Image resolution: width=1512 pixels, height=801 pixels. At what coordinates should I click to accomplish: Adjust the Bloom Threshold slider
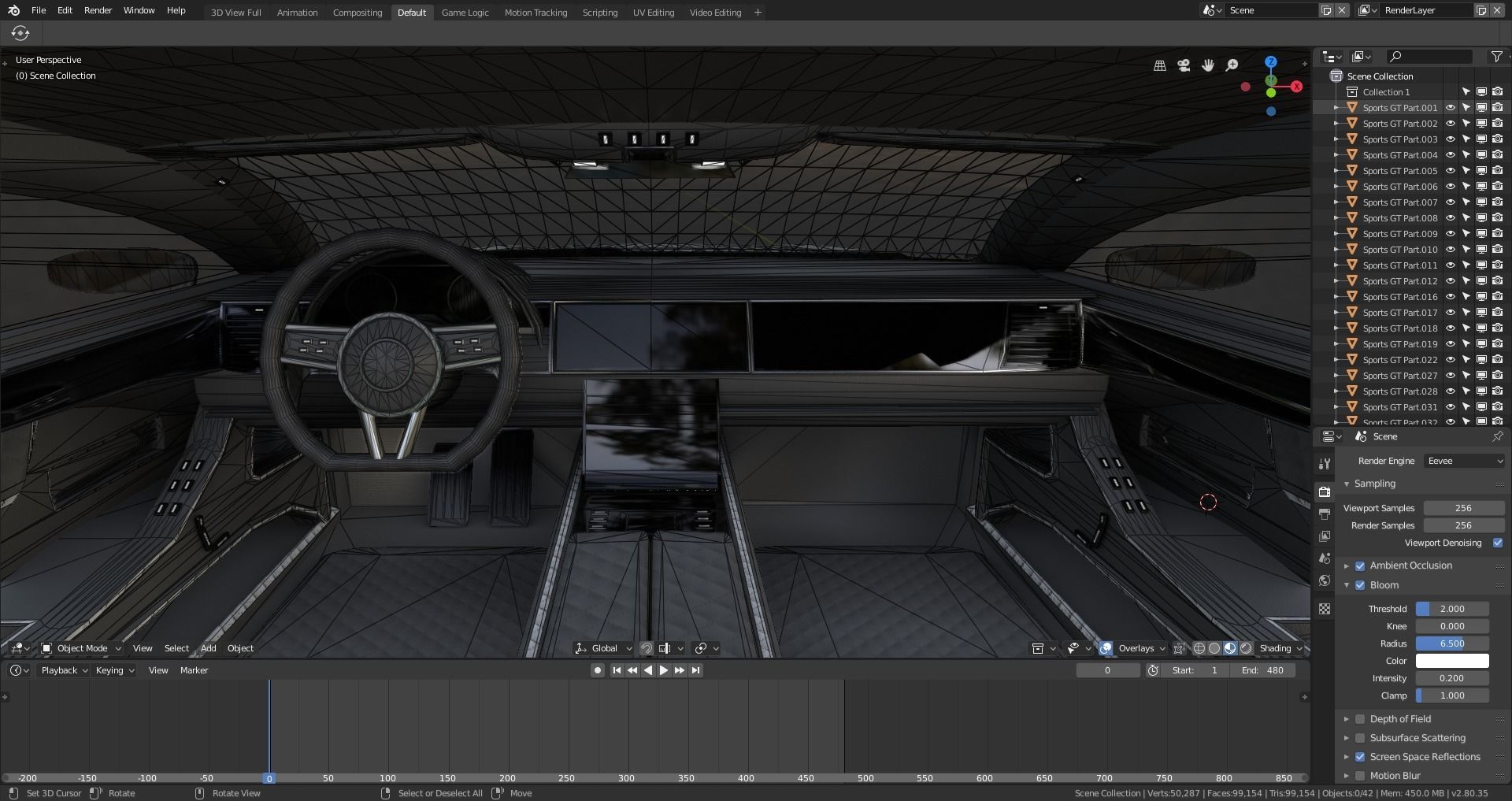[1452, 609]
